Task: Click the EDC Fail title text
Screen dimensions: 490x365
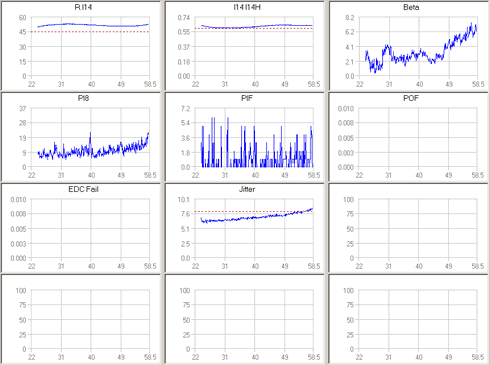Action: click(83, 189)
